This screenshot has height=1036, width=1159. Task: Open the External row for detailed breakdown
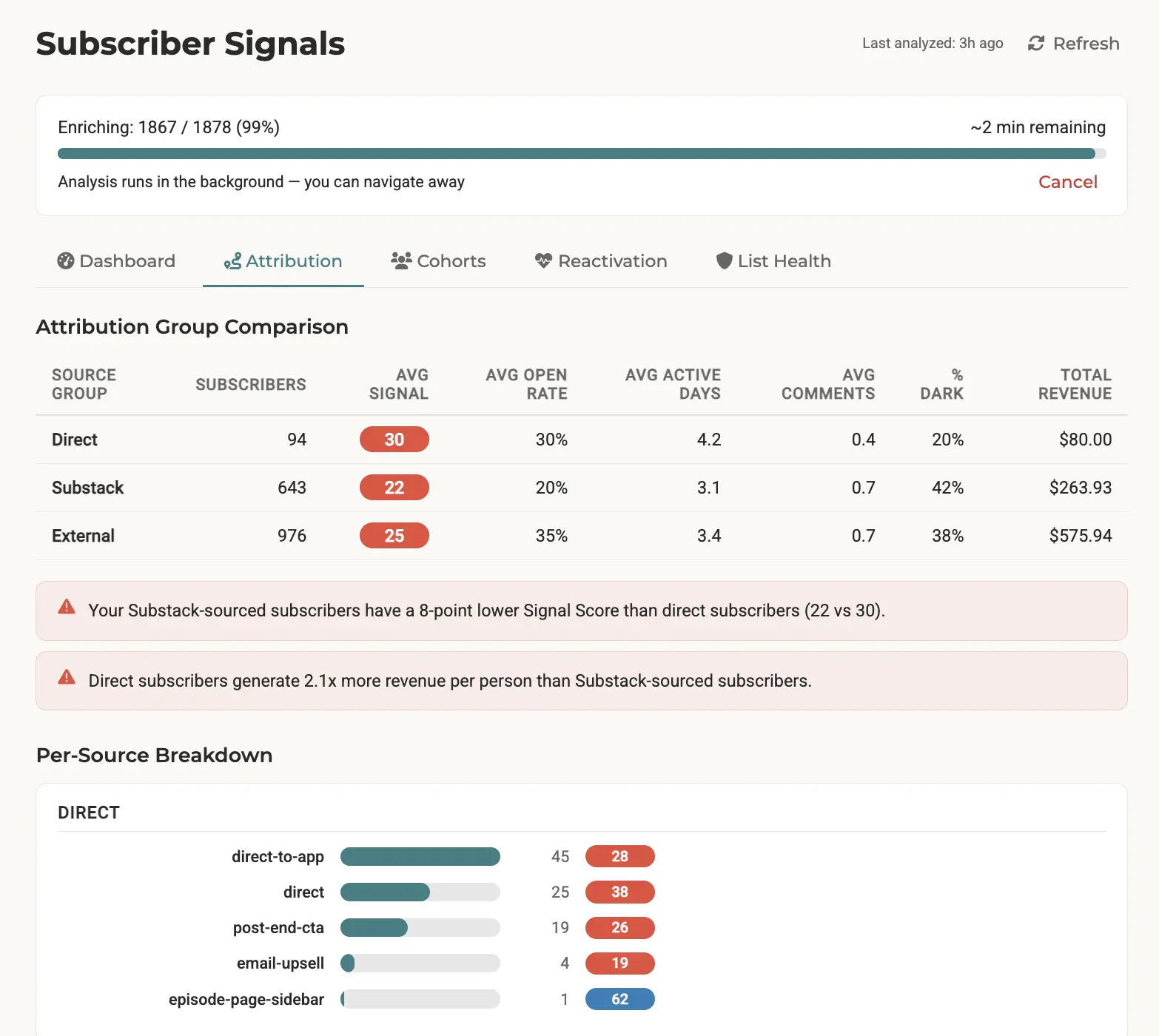[x=83, y=535]
